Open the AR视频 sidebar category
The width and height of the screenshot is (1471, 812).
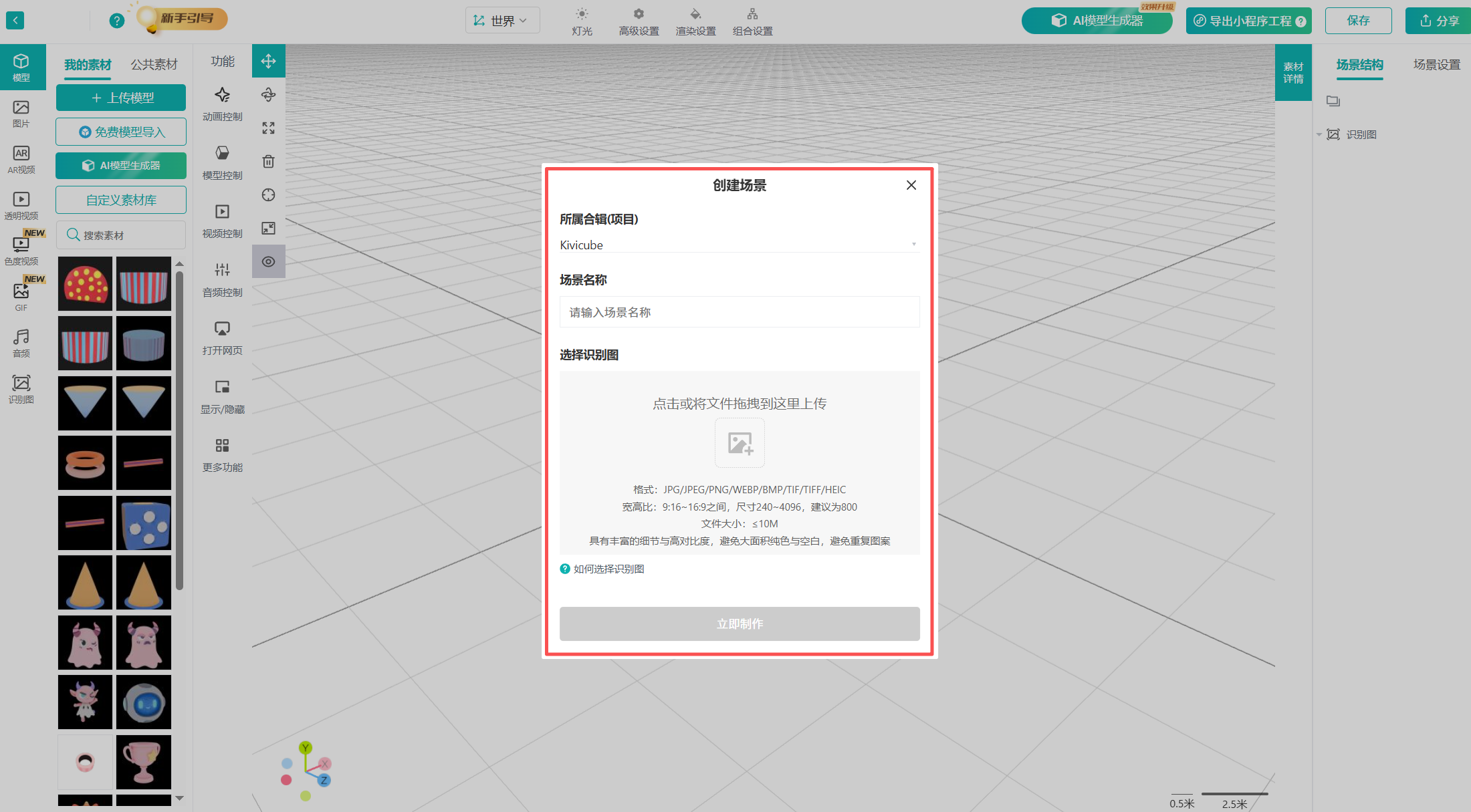21,160
